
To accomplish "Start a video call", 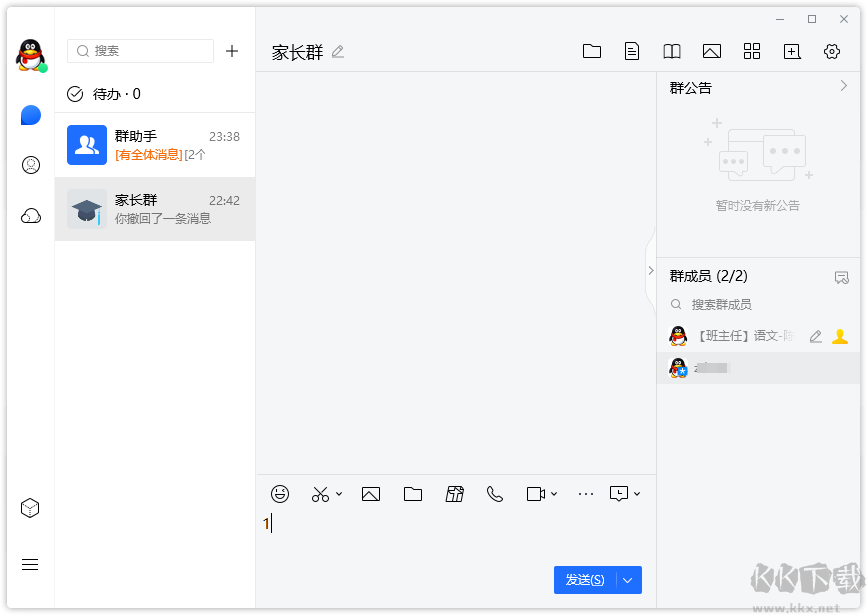I will pos(536,493).
